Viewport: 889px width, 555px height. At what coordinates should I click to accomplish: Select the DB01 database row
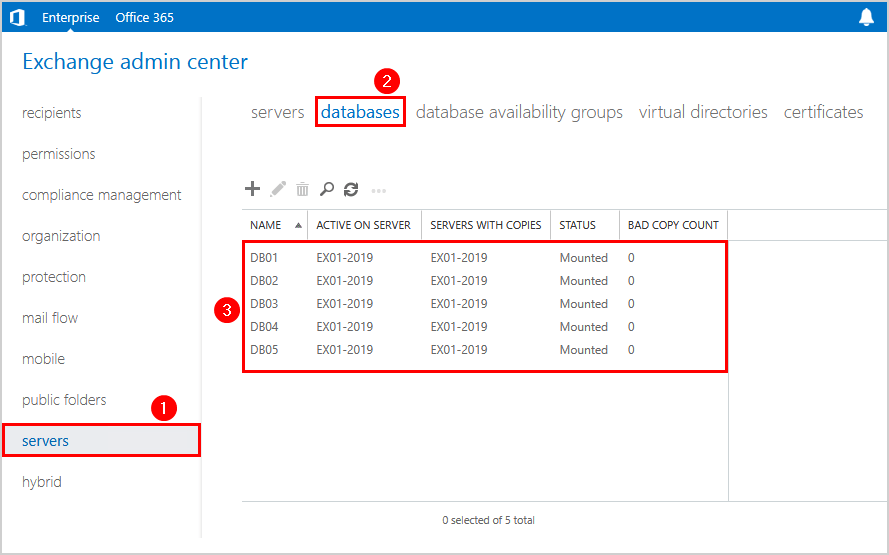pos(264,258)
